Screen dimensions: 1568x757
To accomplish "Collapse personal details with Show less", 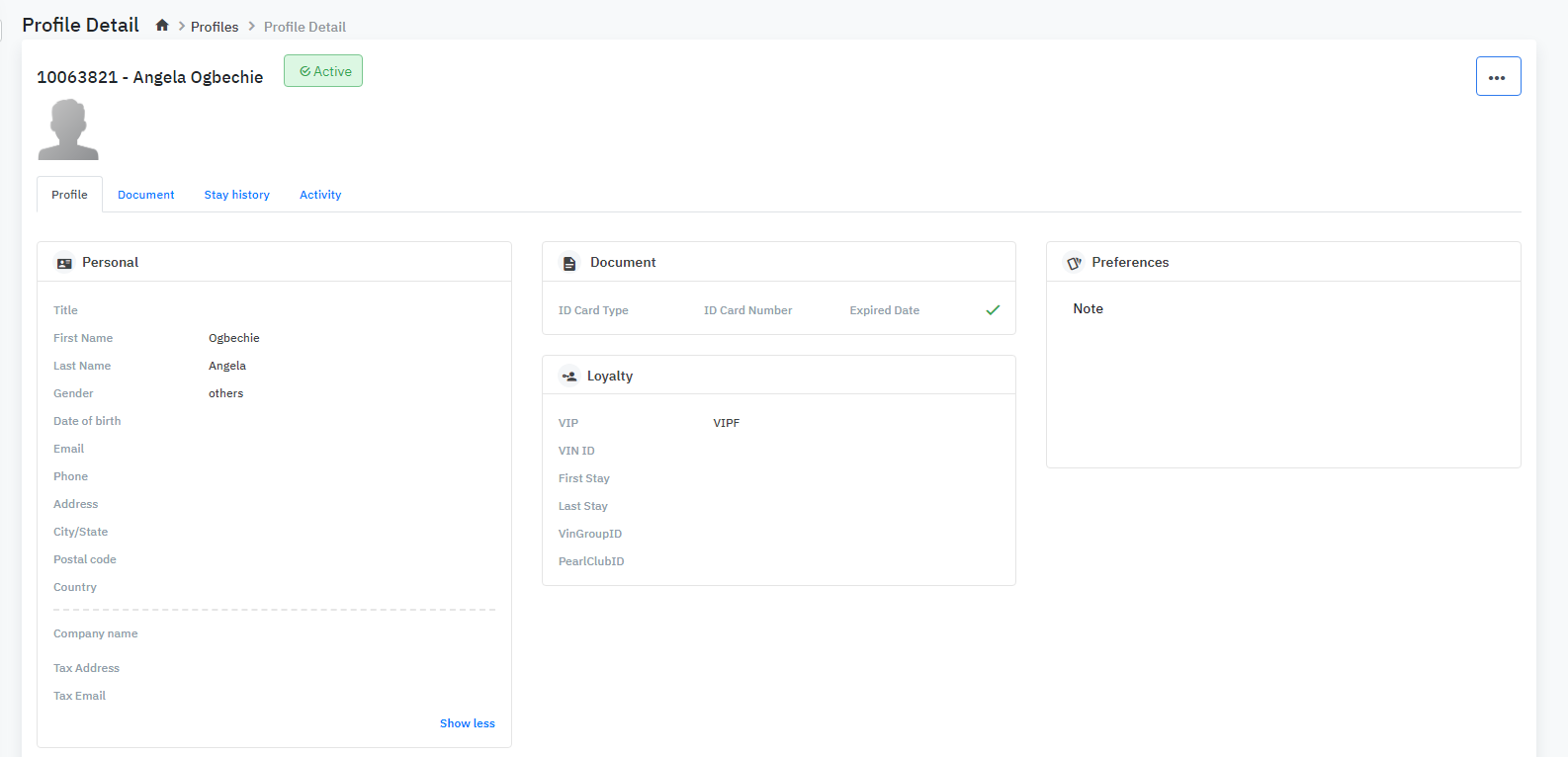I will click(x=467, y=723).
